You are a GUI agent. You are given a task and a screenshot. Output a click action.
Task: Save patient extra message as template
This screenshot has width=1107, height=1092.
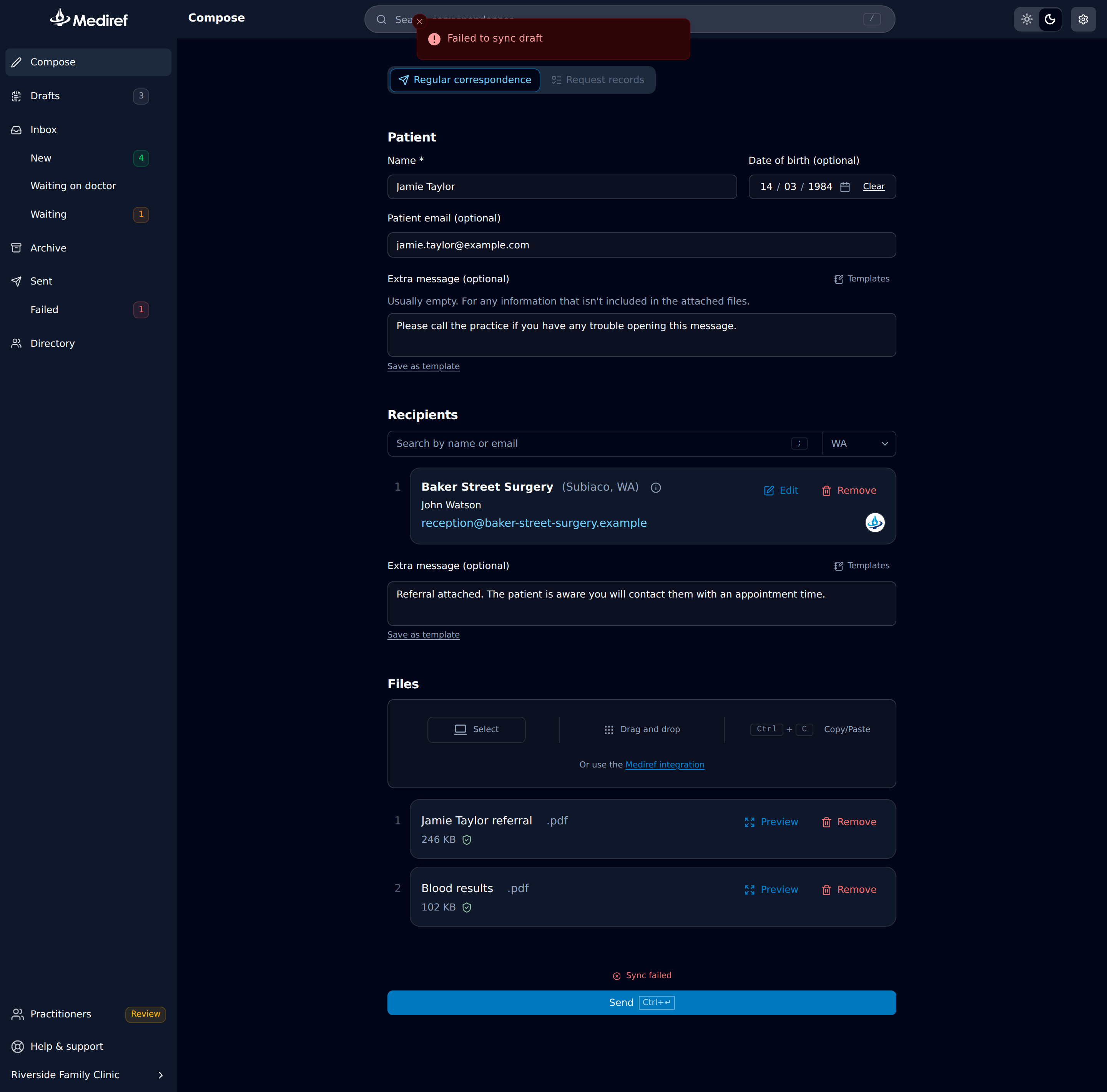tap(424, 366)
